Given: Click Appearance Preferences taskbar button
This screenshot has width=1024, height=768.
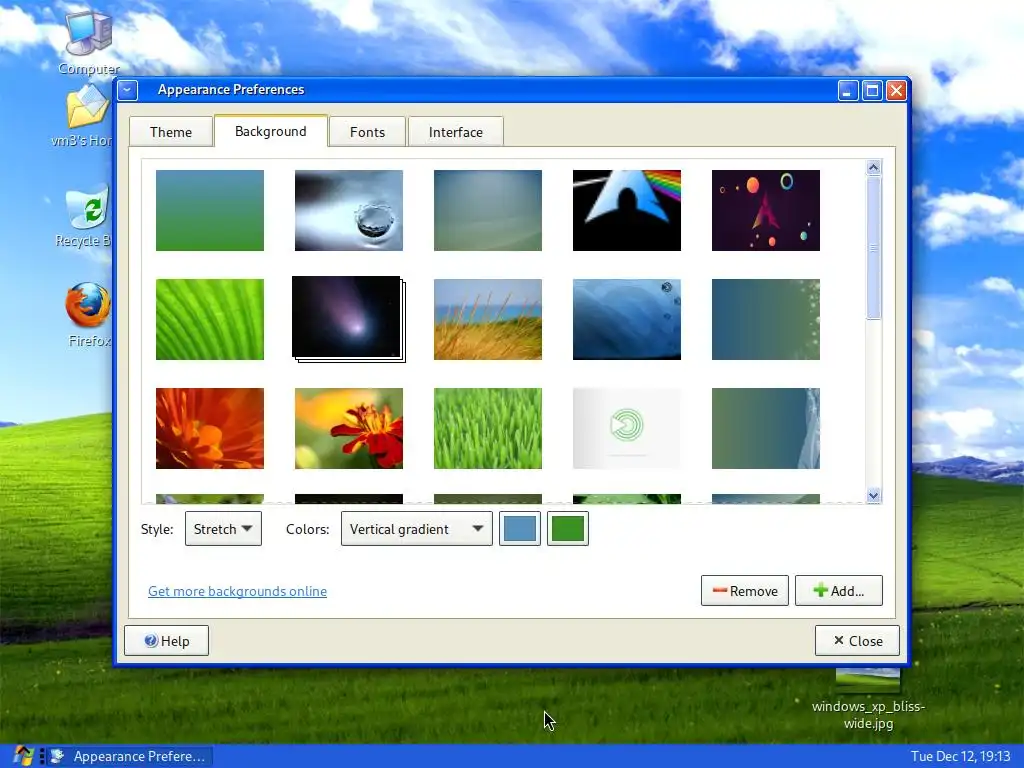Looking at the screenshot, I should click(131, 756).
